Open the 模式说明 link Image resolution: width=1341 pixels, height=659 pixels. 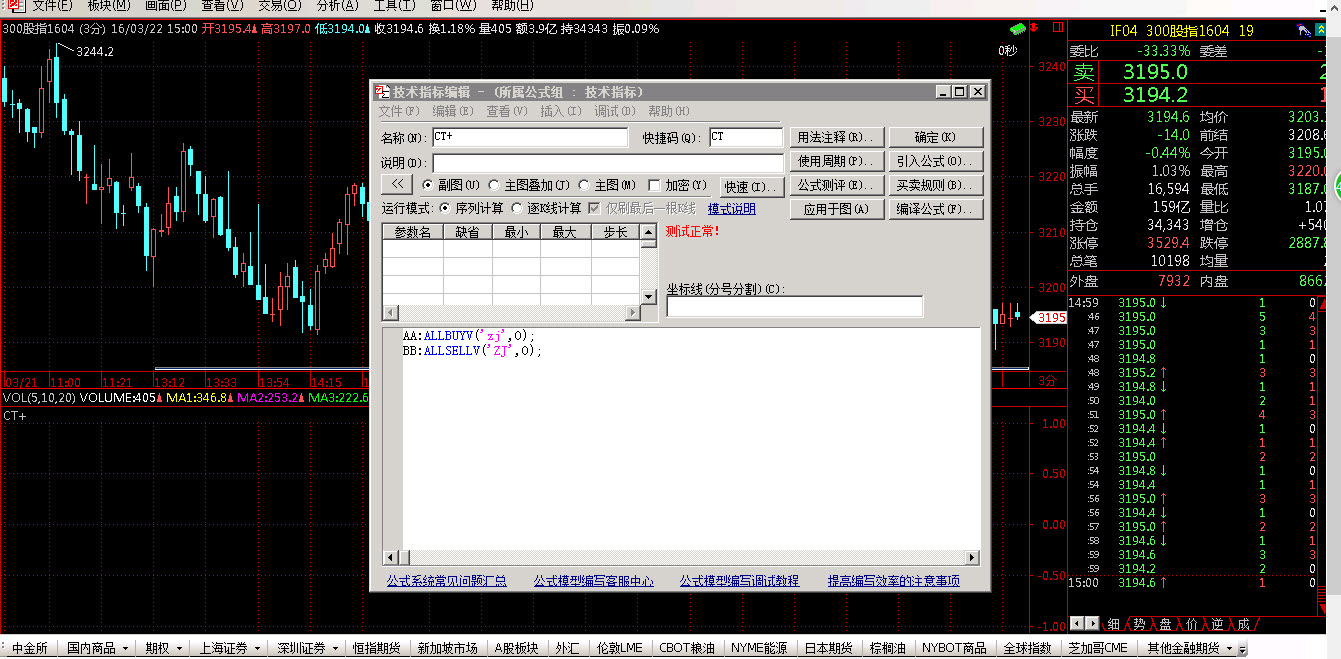pos(731,209)
